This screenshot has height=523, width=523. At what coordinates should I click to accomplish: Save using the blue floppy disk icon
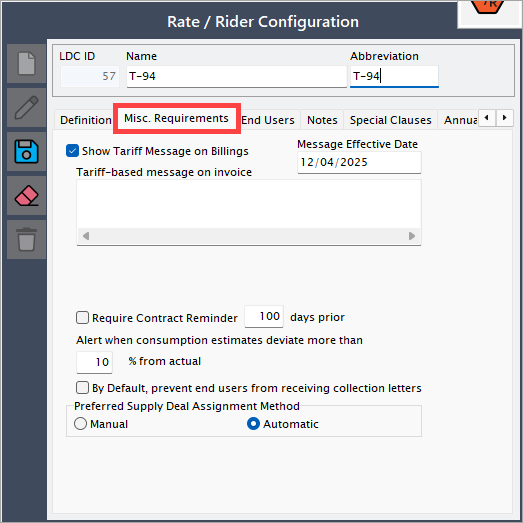(x=26, y=151)
